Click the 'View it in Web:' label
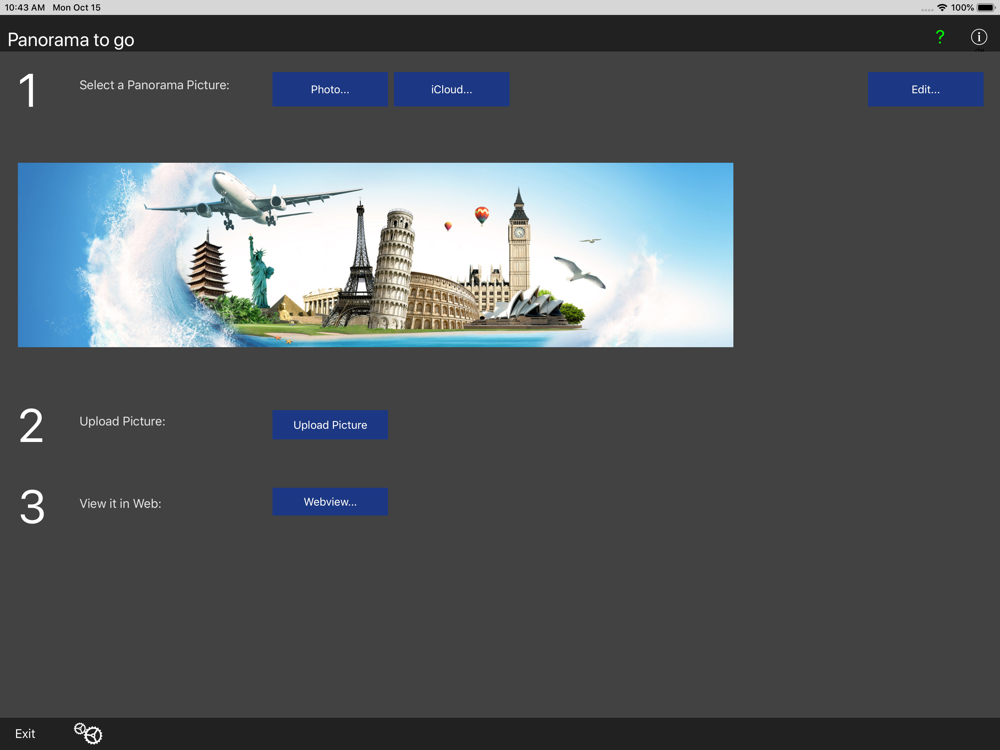The width and height of the screenshot is (1000, 750). click(x=121, y=503)
